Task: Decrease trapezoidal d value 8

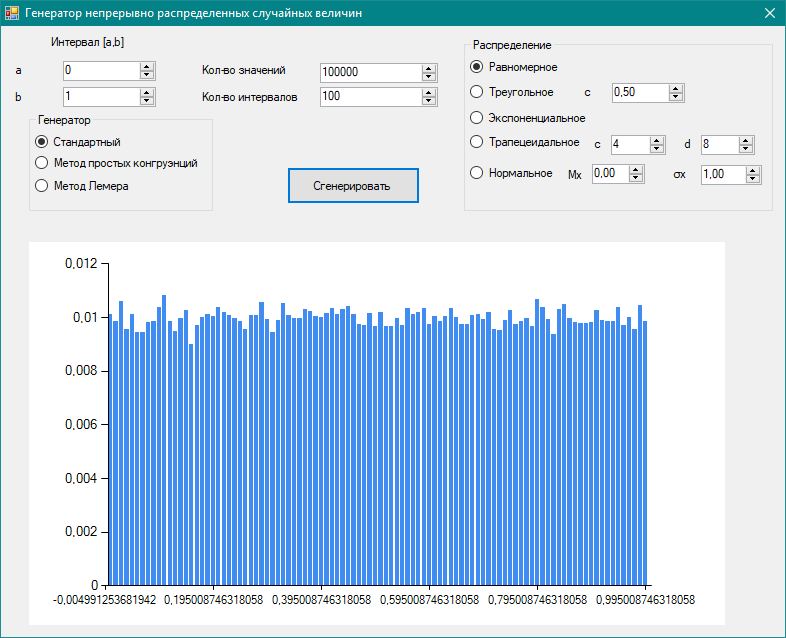Action: (746, 149)
